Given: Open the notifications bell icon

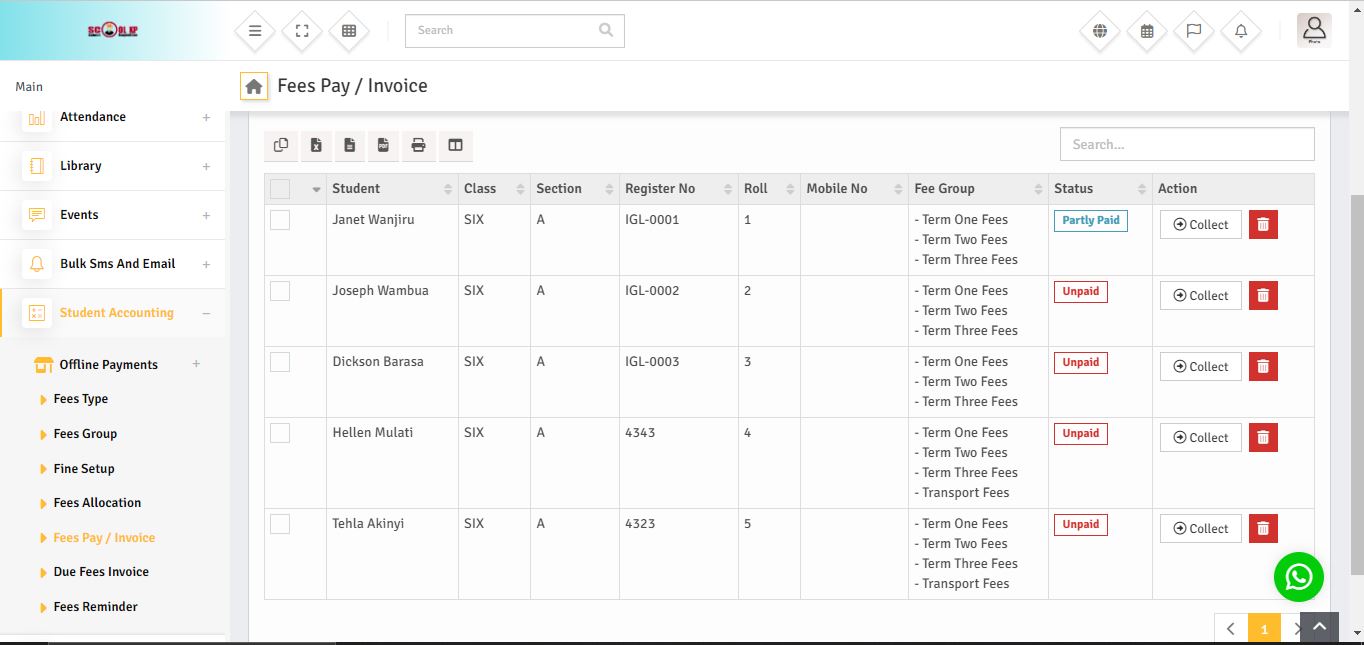Looking at the screenshot, I should pyautogui.click(x=1241, y=31).
